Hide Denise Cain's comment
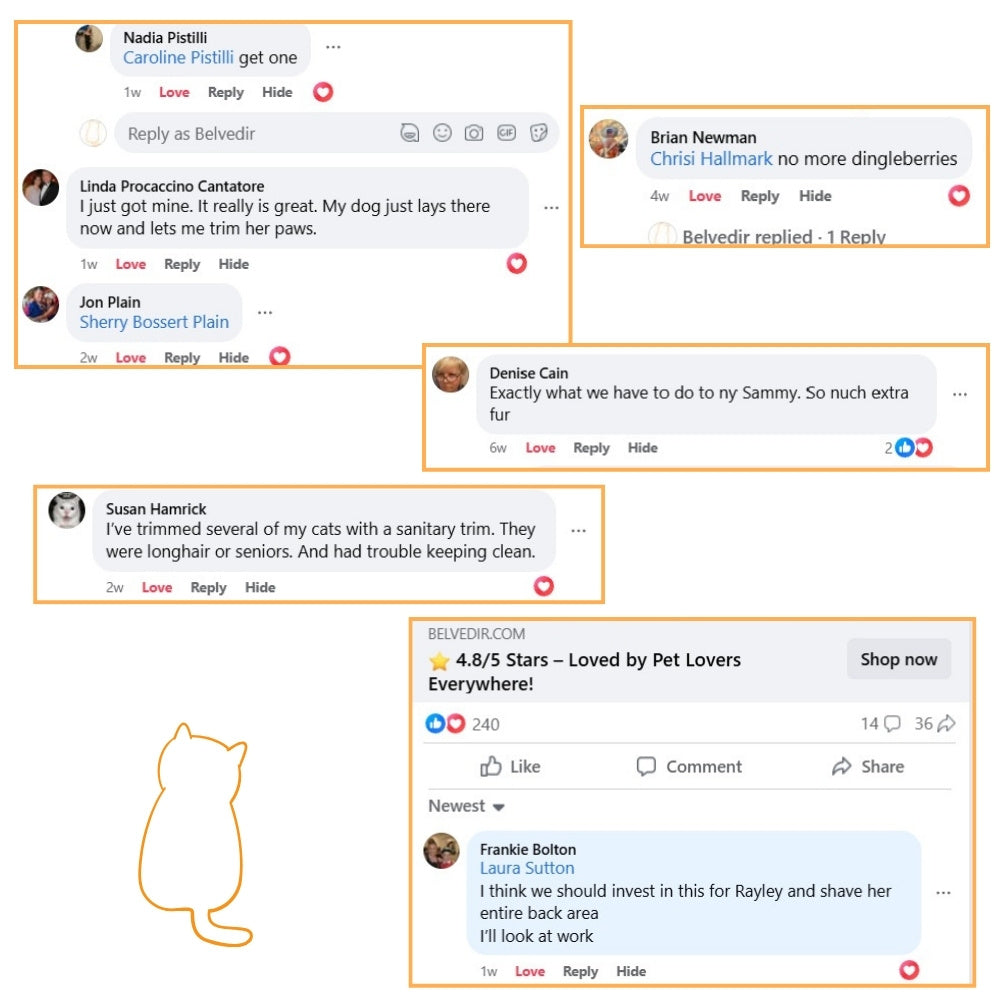 point(642,448)
